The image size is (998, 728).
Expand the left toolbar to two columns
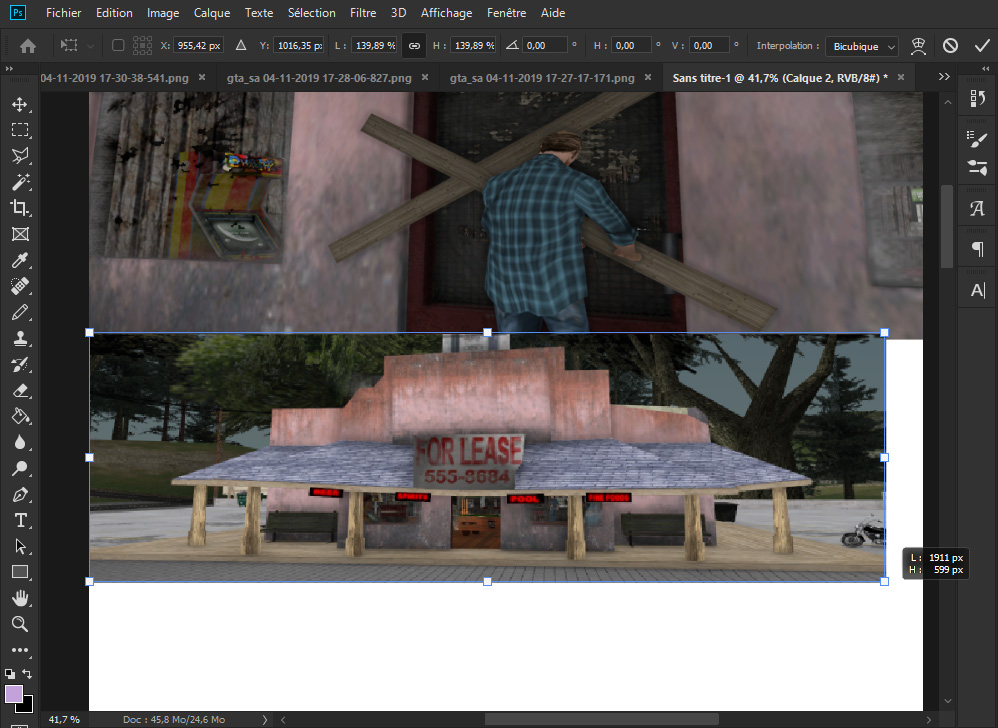(9, 69)
